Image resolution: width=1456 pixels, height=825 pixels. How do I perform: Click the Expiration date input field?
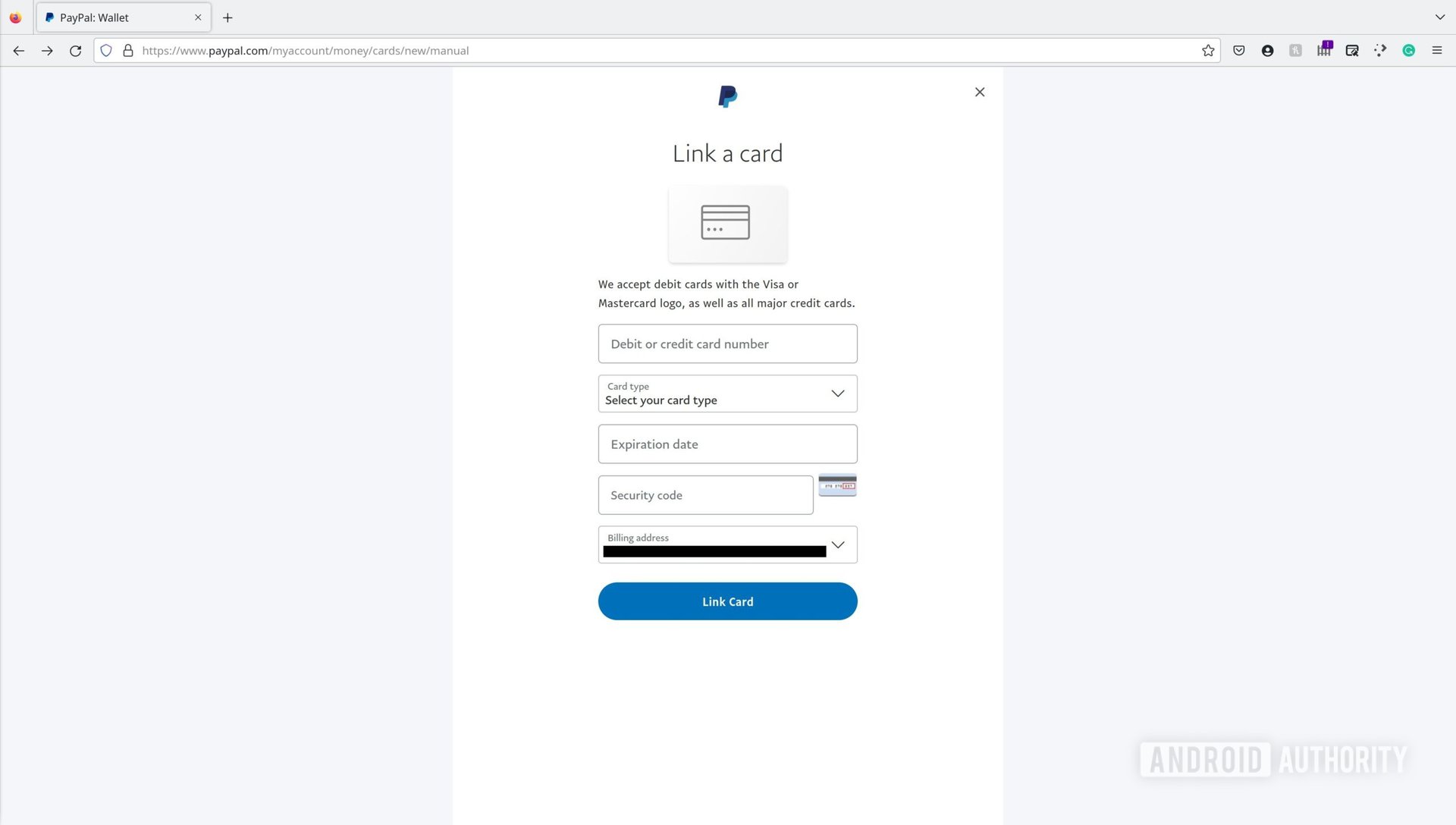[727, 443]
